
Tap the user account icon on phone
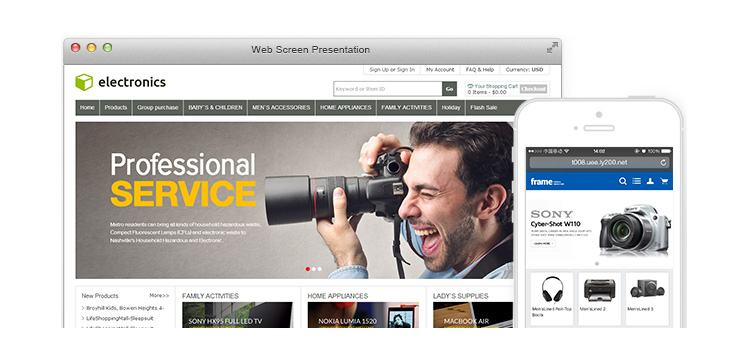click(650, 181)
